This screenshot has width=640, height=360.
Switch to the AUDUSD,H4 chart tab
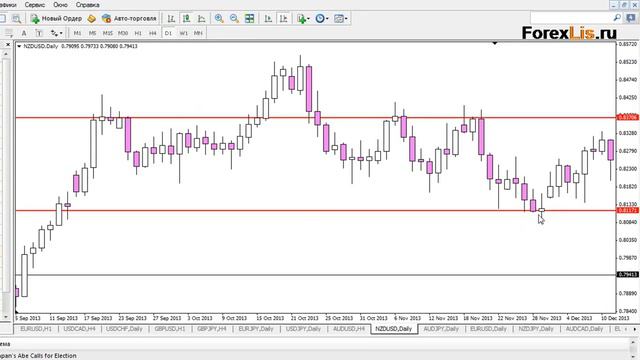[x=349, y=329]
